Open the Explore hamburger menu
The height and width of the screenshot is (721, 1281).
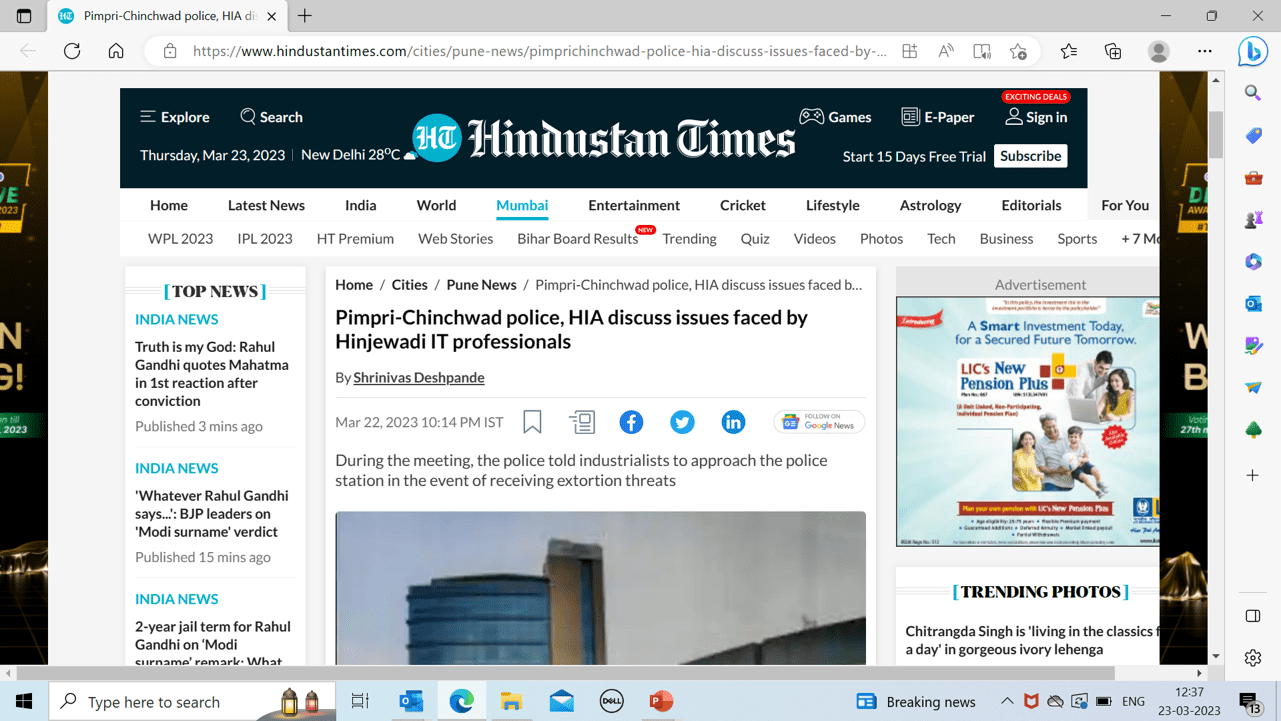[x=175, y=117]
